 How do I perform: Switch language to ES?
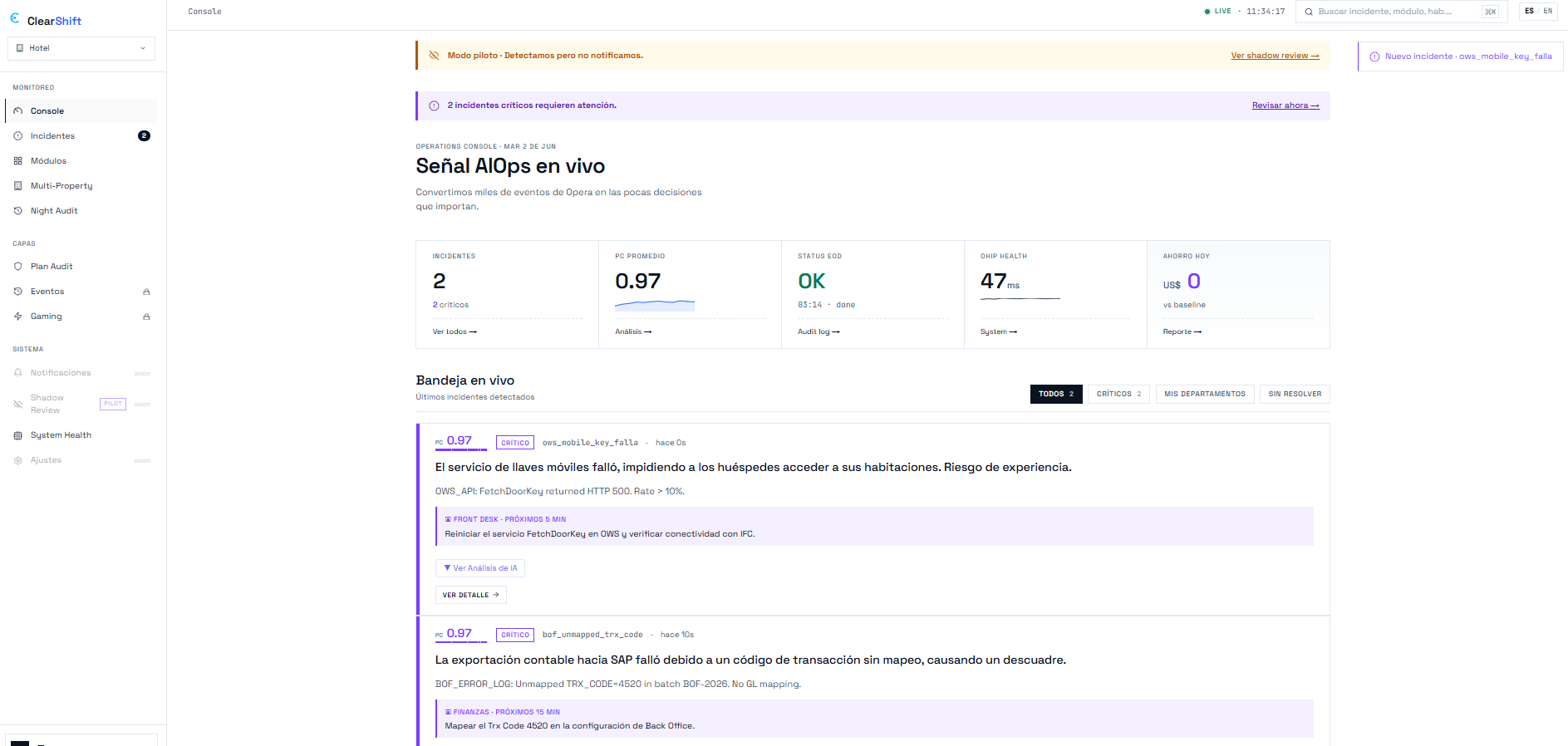click(x=1529, y=11)
